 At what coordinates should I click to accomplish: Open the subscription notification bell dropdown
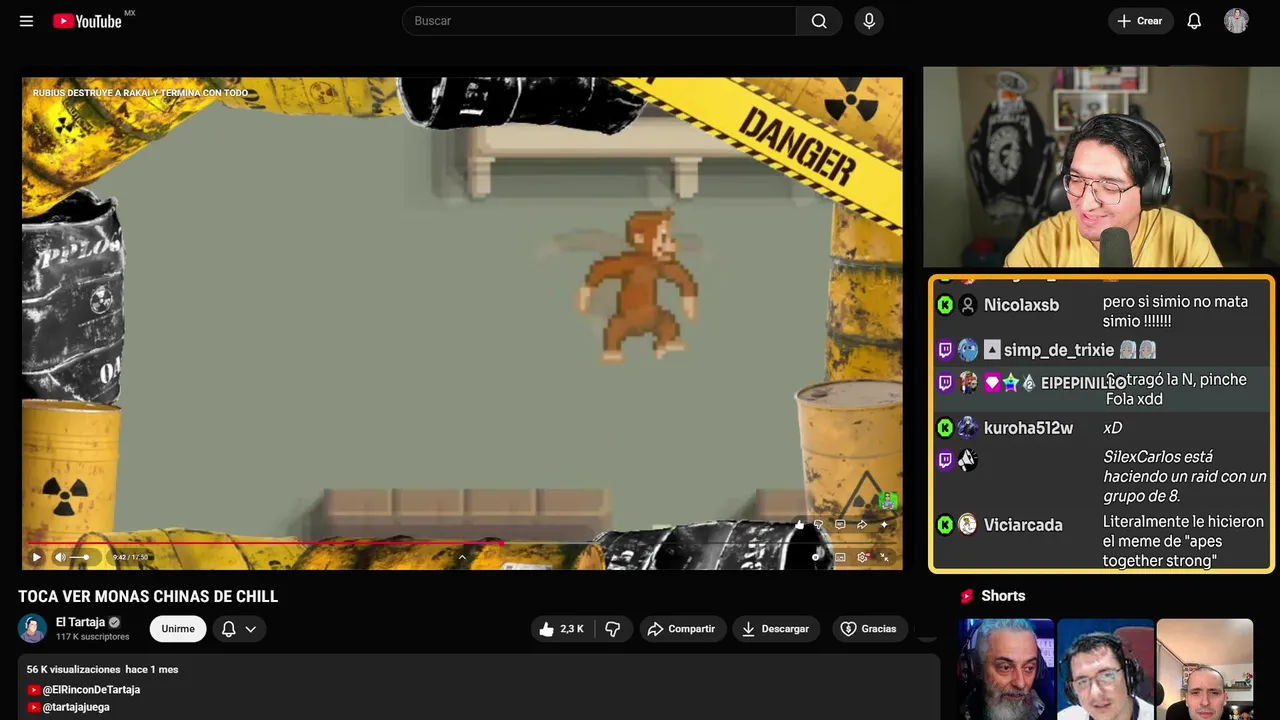tap(239, 629)
